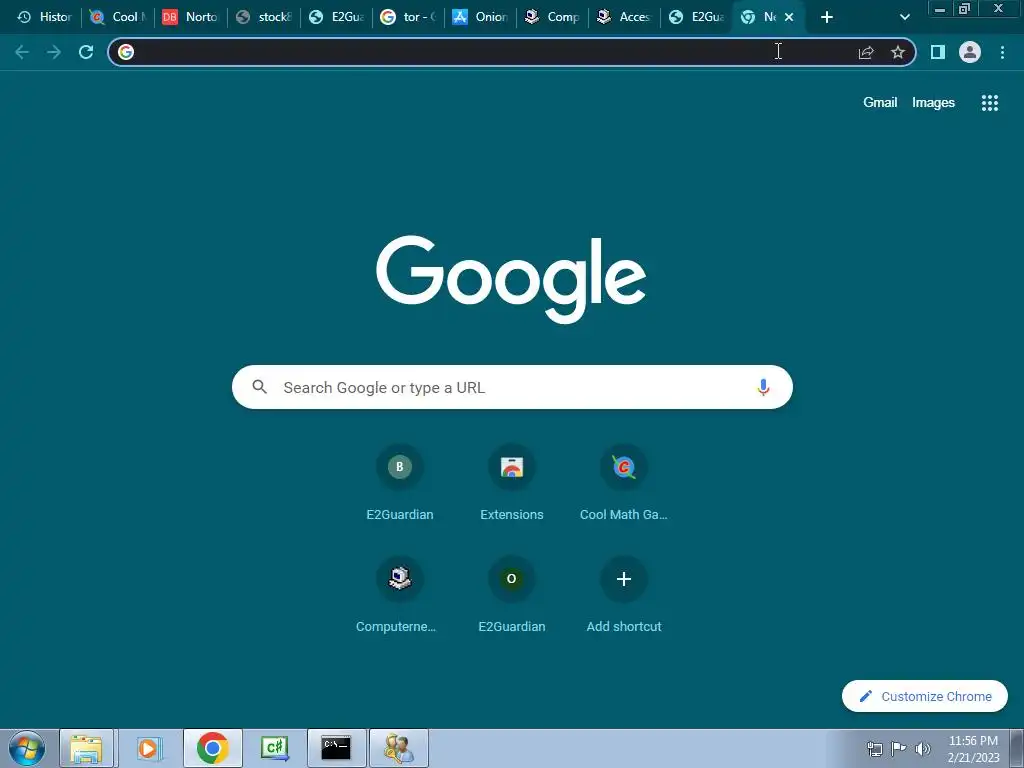This screenshot has height=768, width=1024.
Task: Expand the tab search dropdown
Action: pos(904,17)
